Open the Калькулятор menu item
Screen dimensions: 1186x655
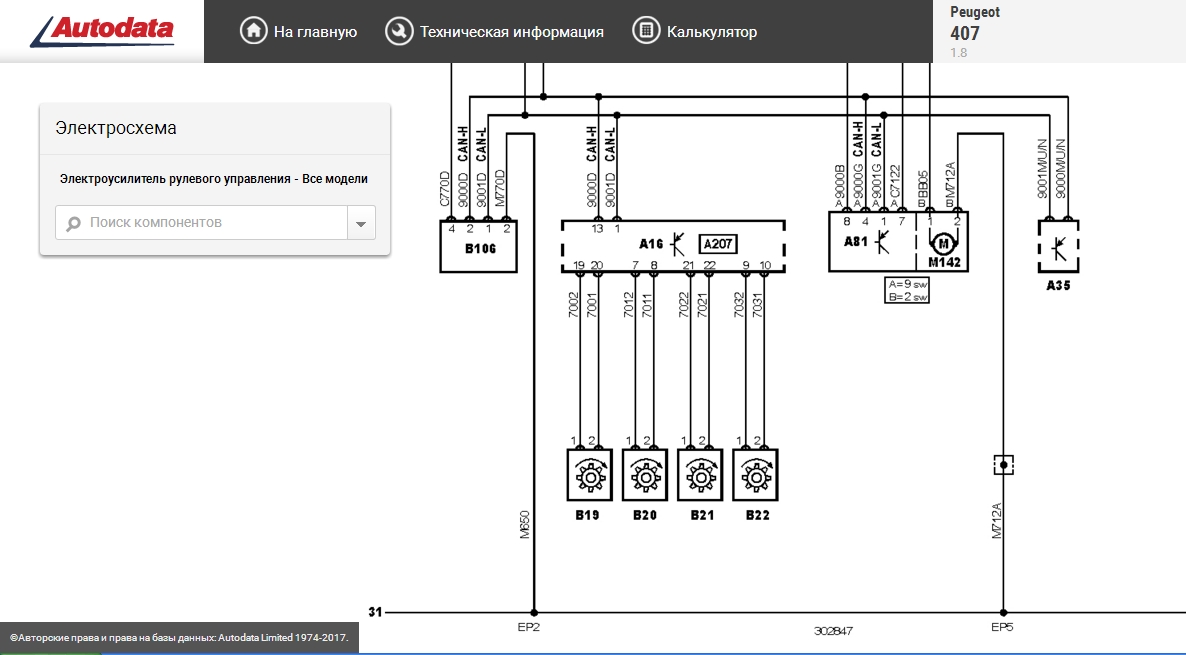712,32
